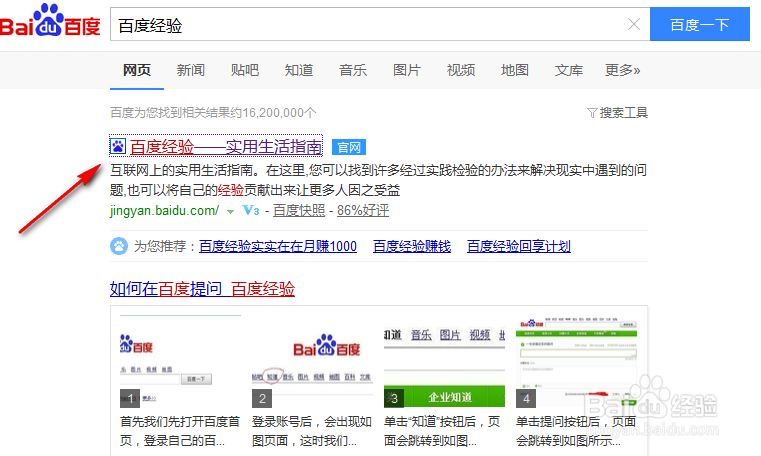The width and height of the screenshot is (761, 456).
Task: Open the 视频 tab
Action: (461, 70)
